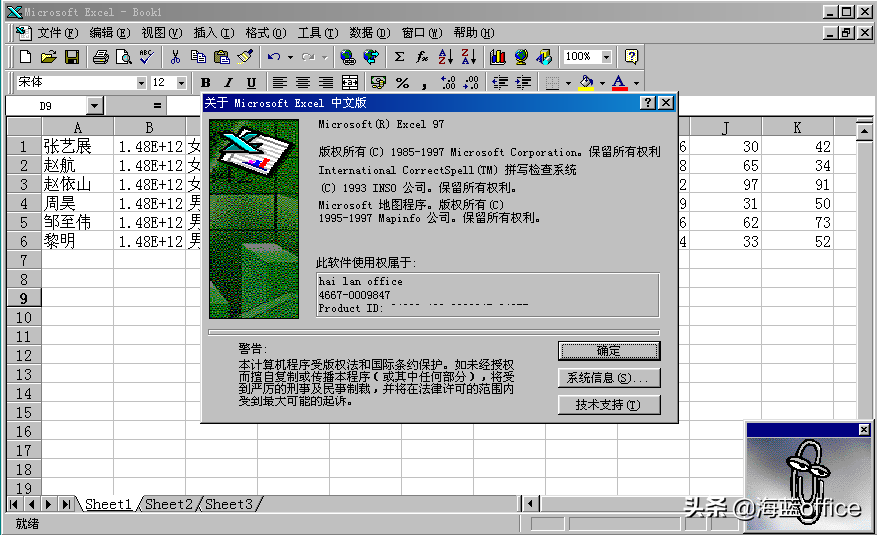Image resolution: width=877 pixels, height=535 pixels.
Task: Click Merge and Center icon
Action: (x=350, y=83)
